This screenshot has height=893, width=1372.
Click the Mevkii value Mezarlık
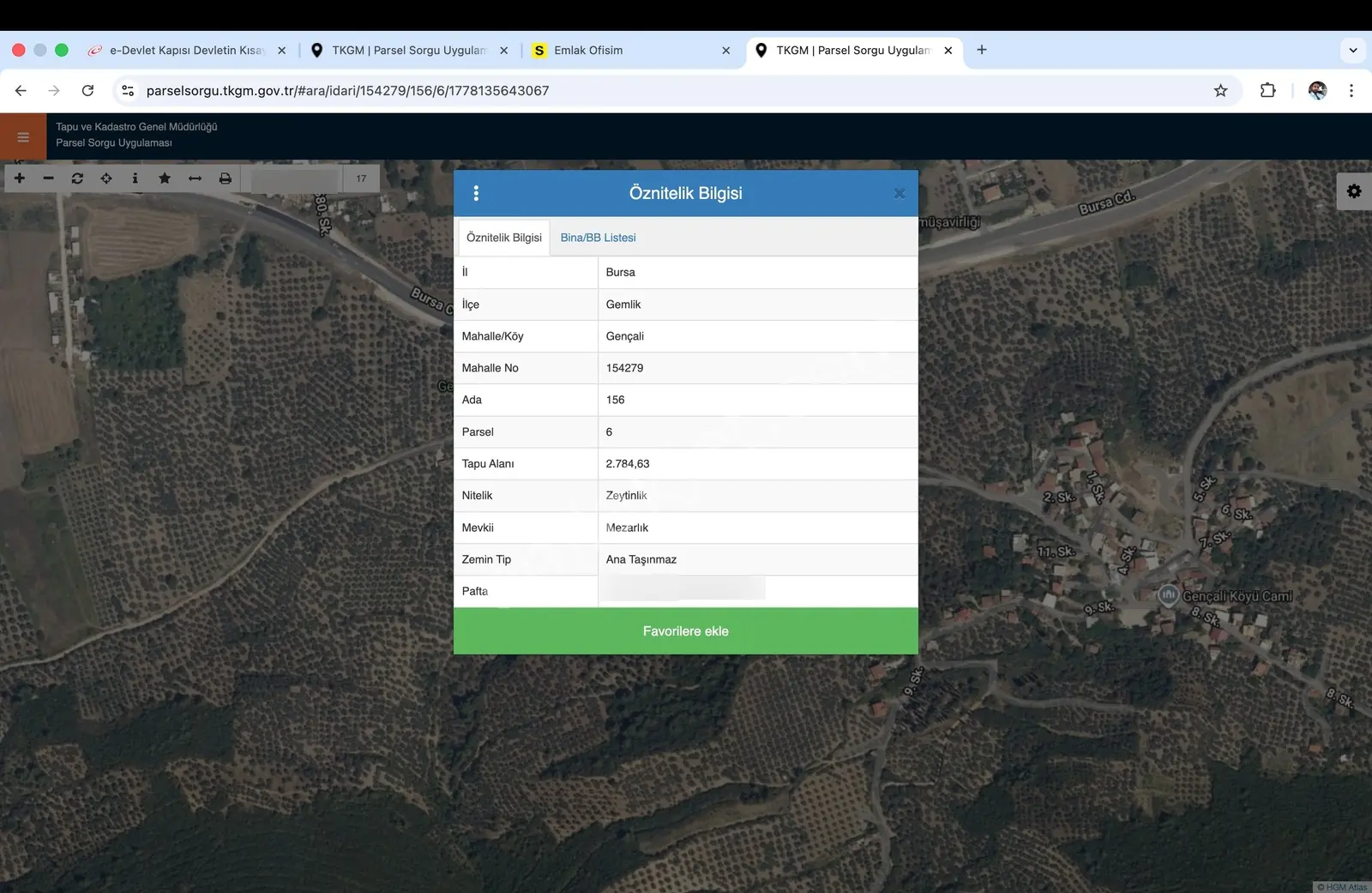click(627, 528)
